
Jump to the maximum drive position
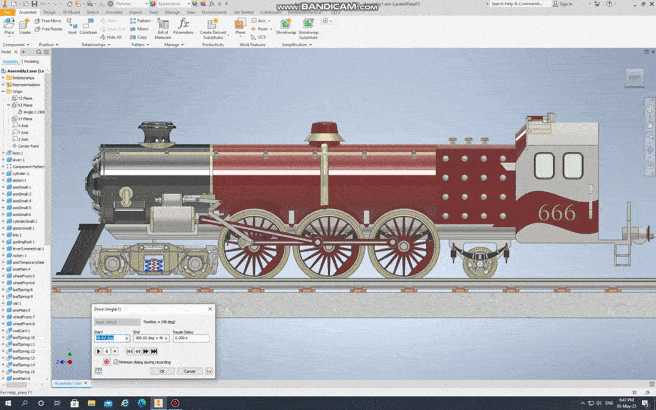[x=154, y=351]
